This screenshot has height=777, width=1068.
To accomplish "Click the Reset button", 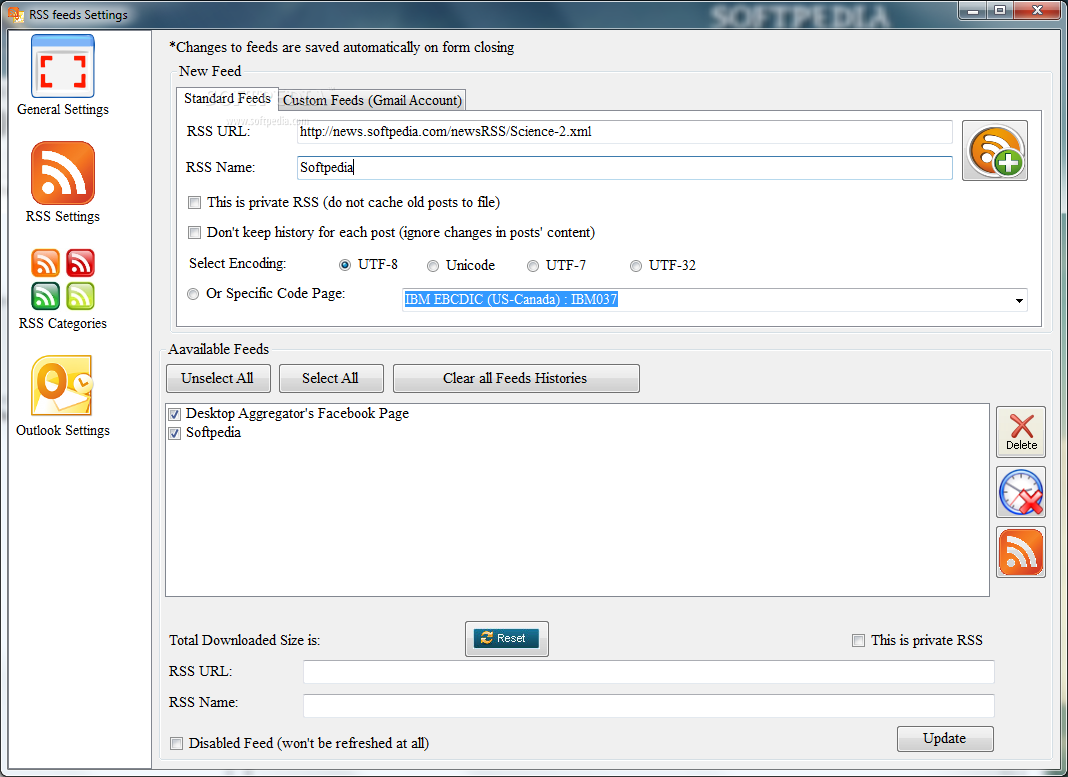I will pyautogui.click(x=506, y=638).
